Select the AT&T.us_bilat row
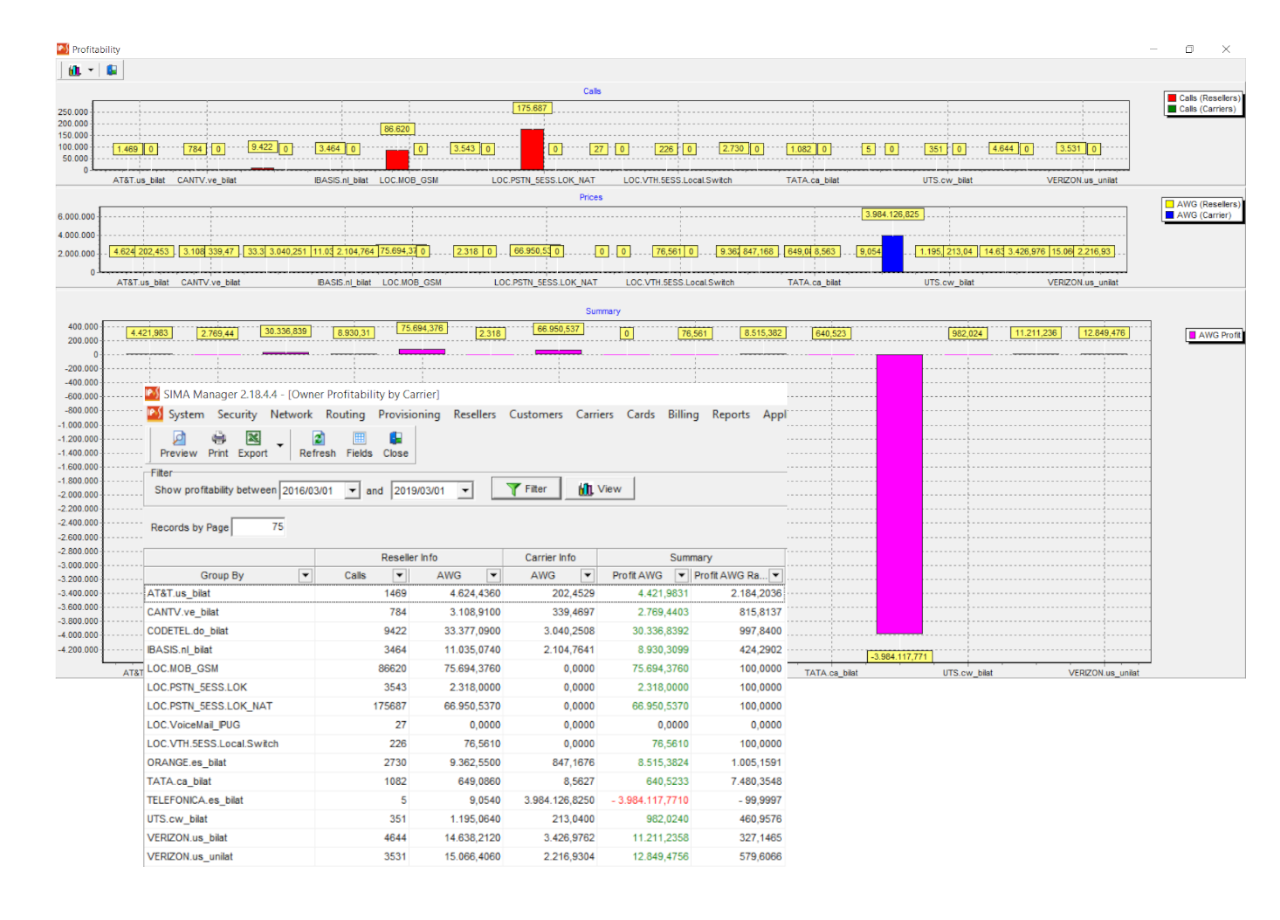 click(x=464, y=593)
